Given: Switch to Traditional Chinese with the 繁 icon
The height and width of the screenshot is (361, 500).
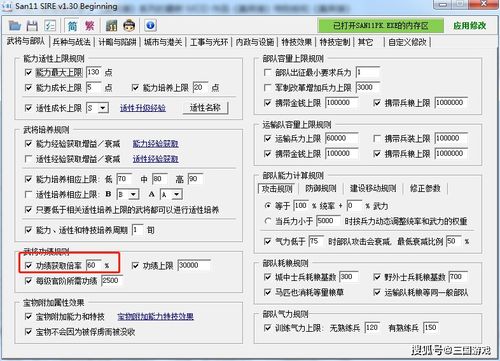Looking at the screenshot, I should coord(89,26).
